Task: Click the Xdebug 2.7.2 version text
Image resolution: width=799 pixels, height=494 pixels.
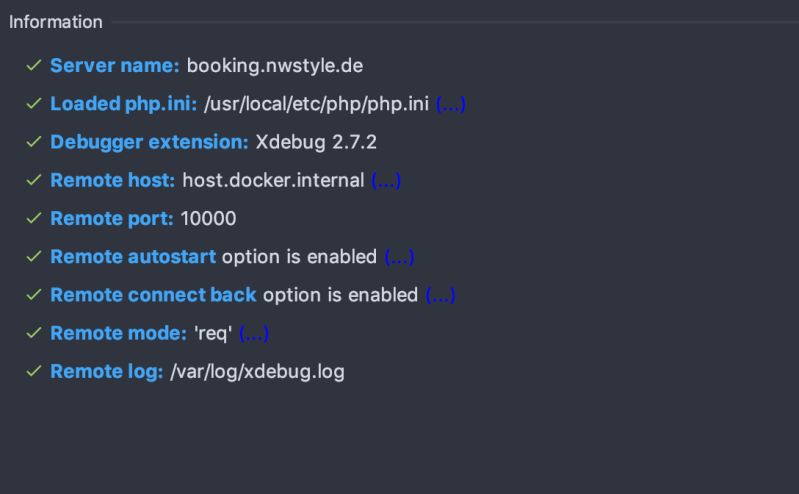Action: [x=316, y=142]
